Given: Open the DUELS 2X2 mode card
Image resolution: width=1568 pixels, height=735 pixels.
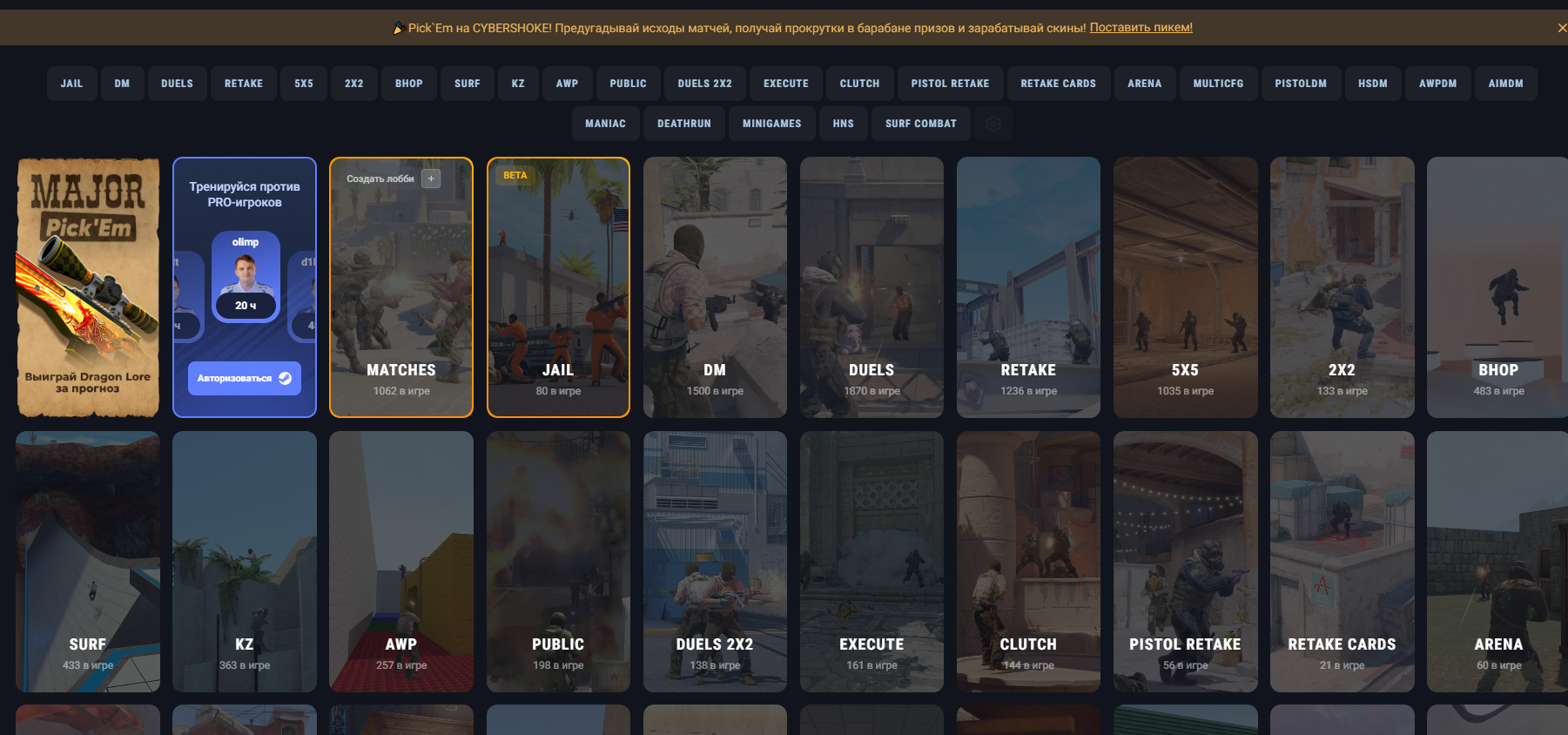Looking at the screenshot, I should [715, 562].
